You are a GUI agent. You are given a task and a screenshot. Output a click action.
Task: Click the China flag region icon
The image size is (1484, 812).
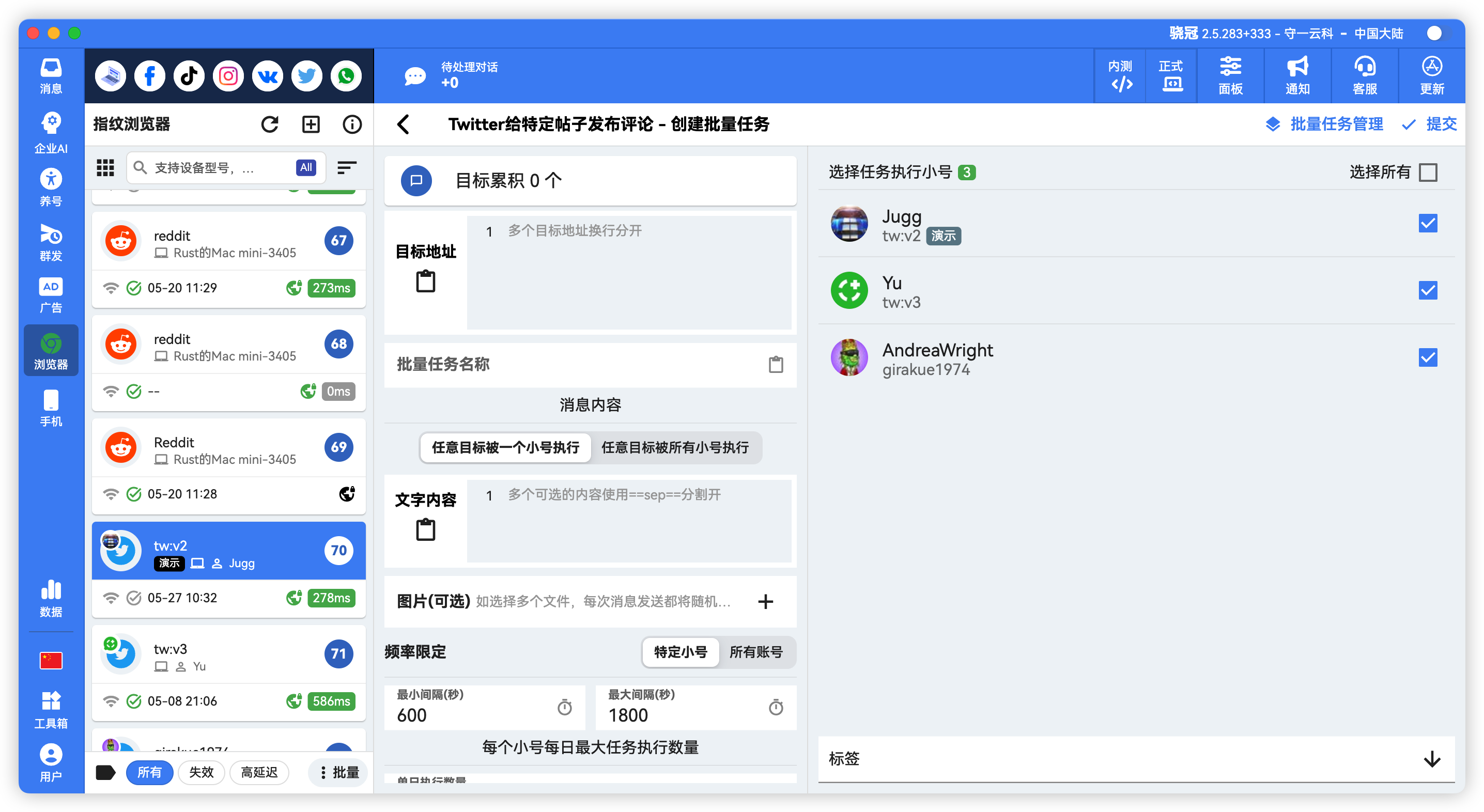[x=51, y=660]
